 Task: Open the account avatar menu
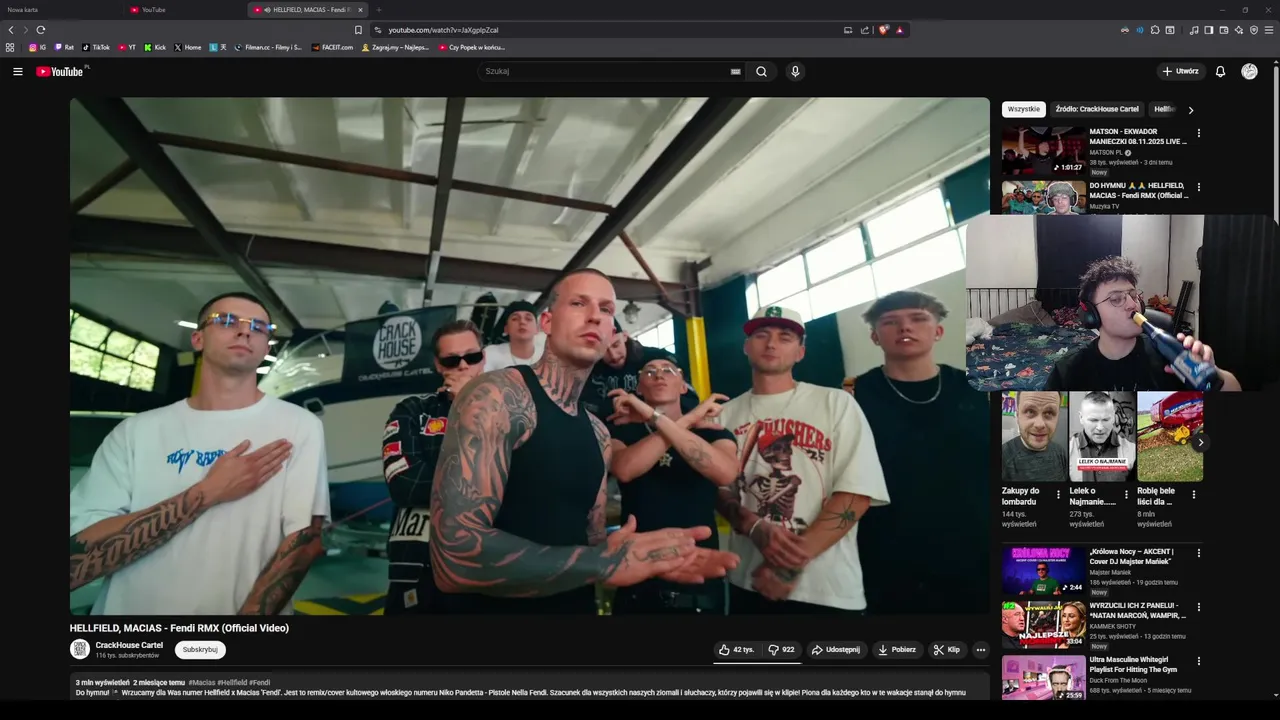(x=1249, y=72)
